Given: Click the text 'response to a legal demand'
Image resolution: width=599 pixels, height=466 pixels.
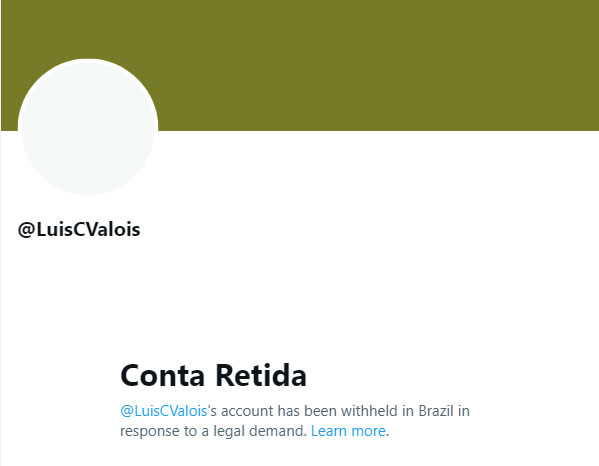Looking at the screenshot, I should (213, 431).
